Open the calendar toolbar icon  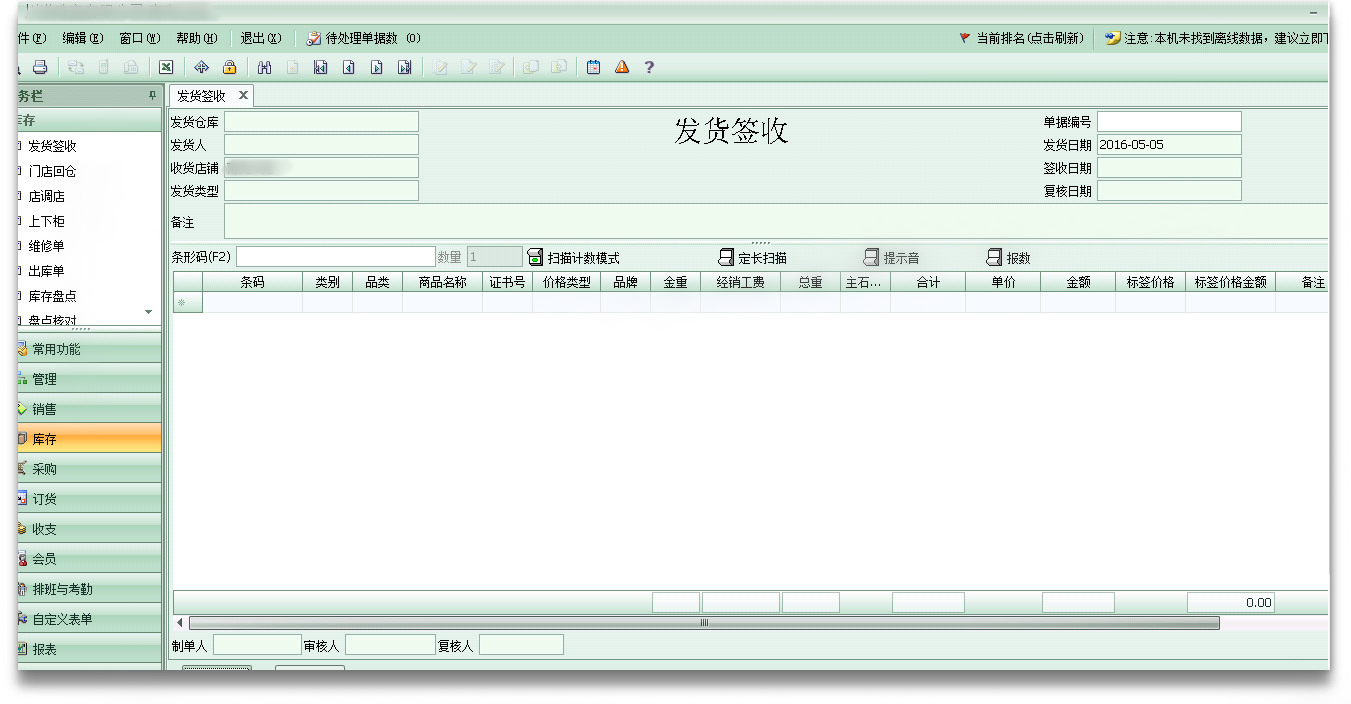(x=593, y=67)
